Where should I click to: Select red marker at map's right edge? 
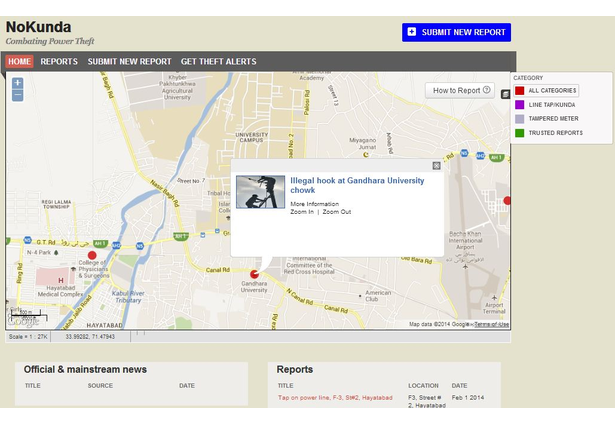(507, 201)
